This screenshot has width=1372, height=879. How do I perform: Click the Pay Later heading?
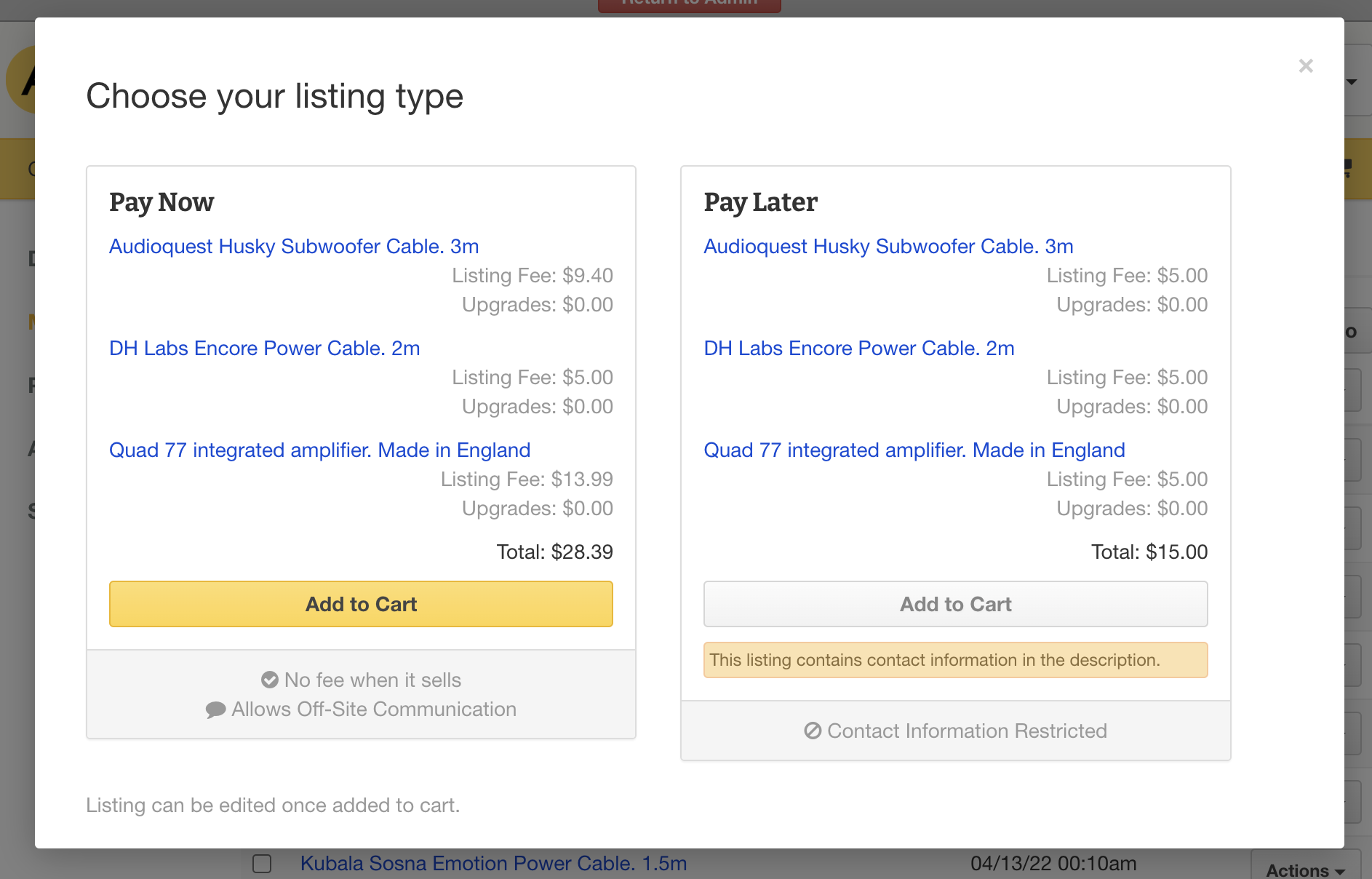click(760, 202)
